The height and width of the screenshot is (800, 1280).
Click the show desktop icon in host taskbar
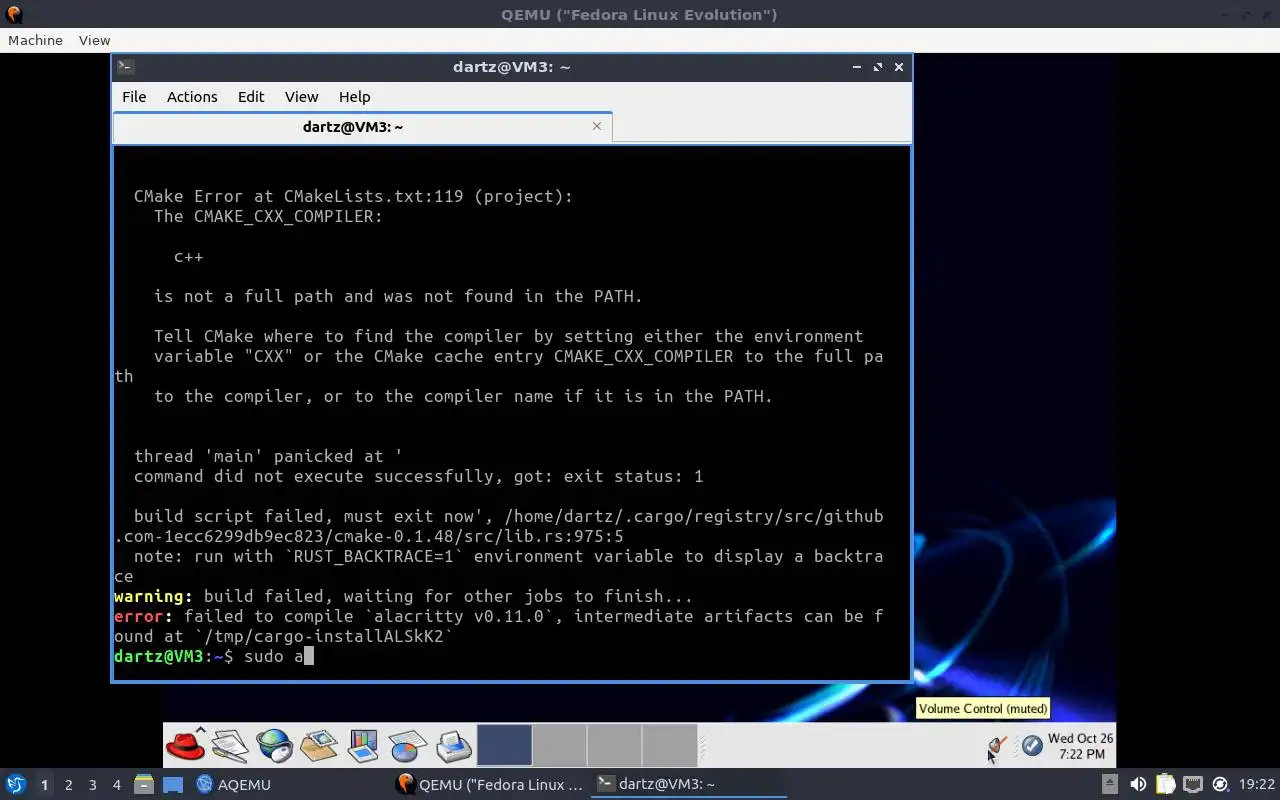pyautogui.click(x=173, y=784)
